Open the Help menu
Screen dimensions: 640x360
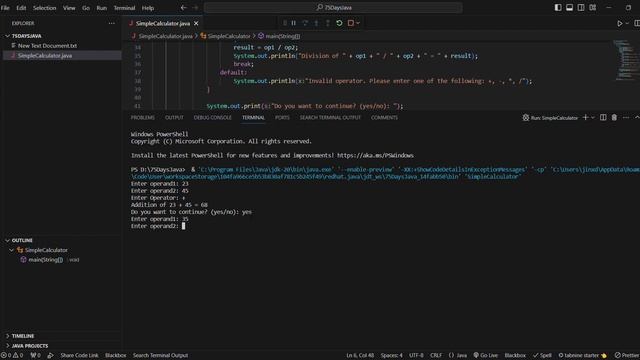coord(148,8)
